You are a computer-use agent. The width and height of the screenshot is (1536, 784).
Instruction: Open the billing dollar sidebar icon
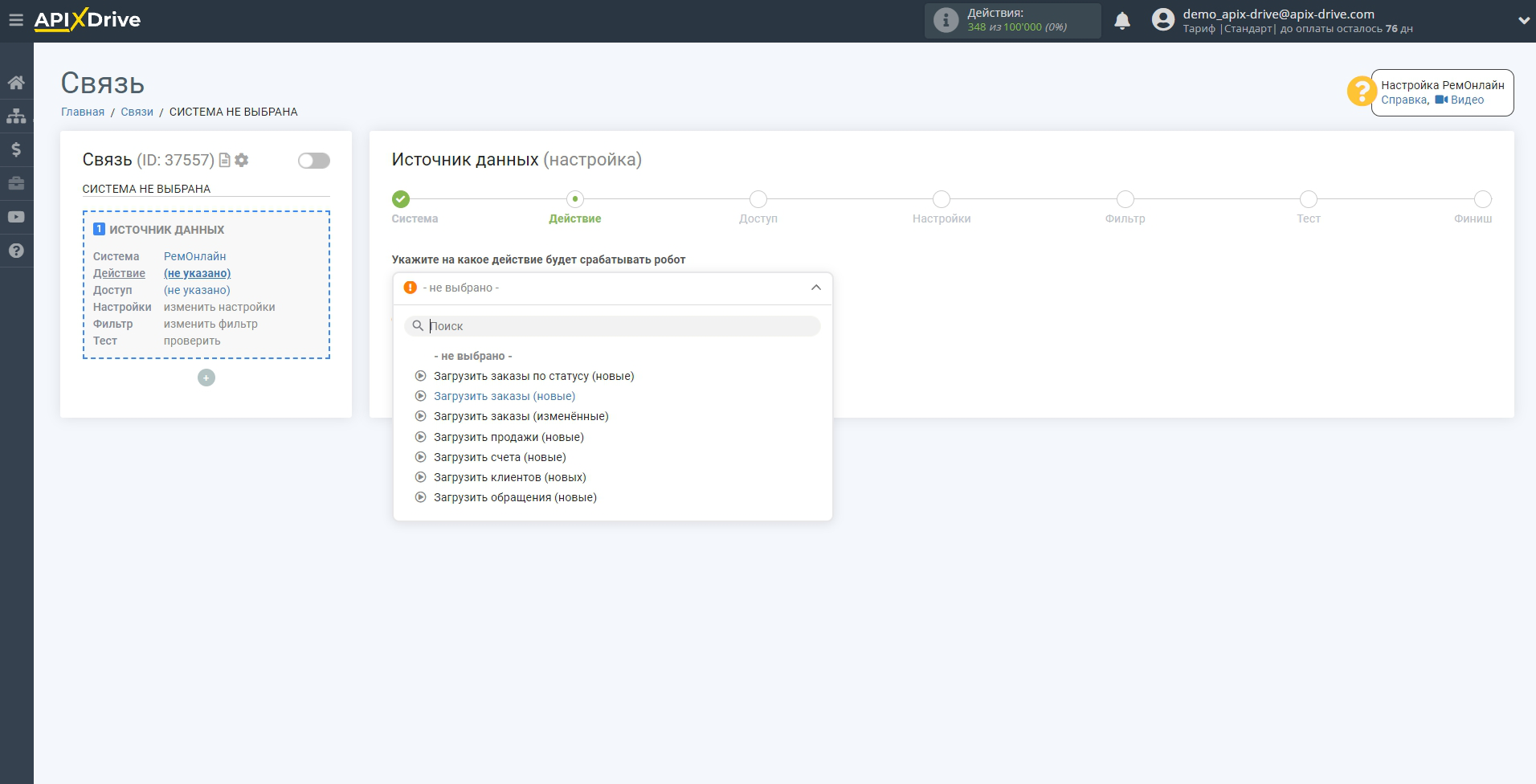[16, 149]
